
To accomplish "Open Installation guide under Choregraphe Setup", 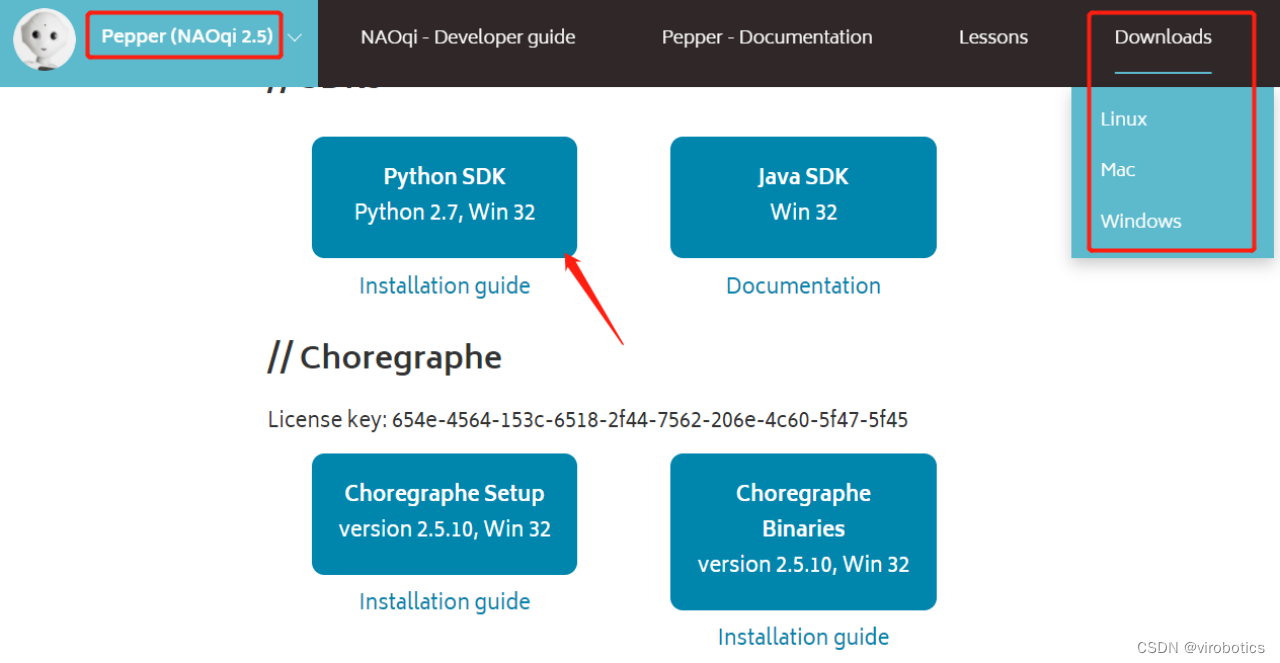I will click(x=445, y=602).
